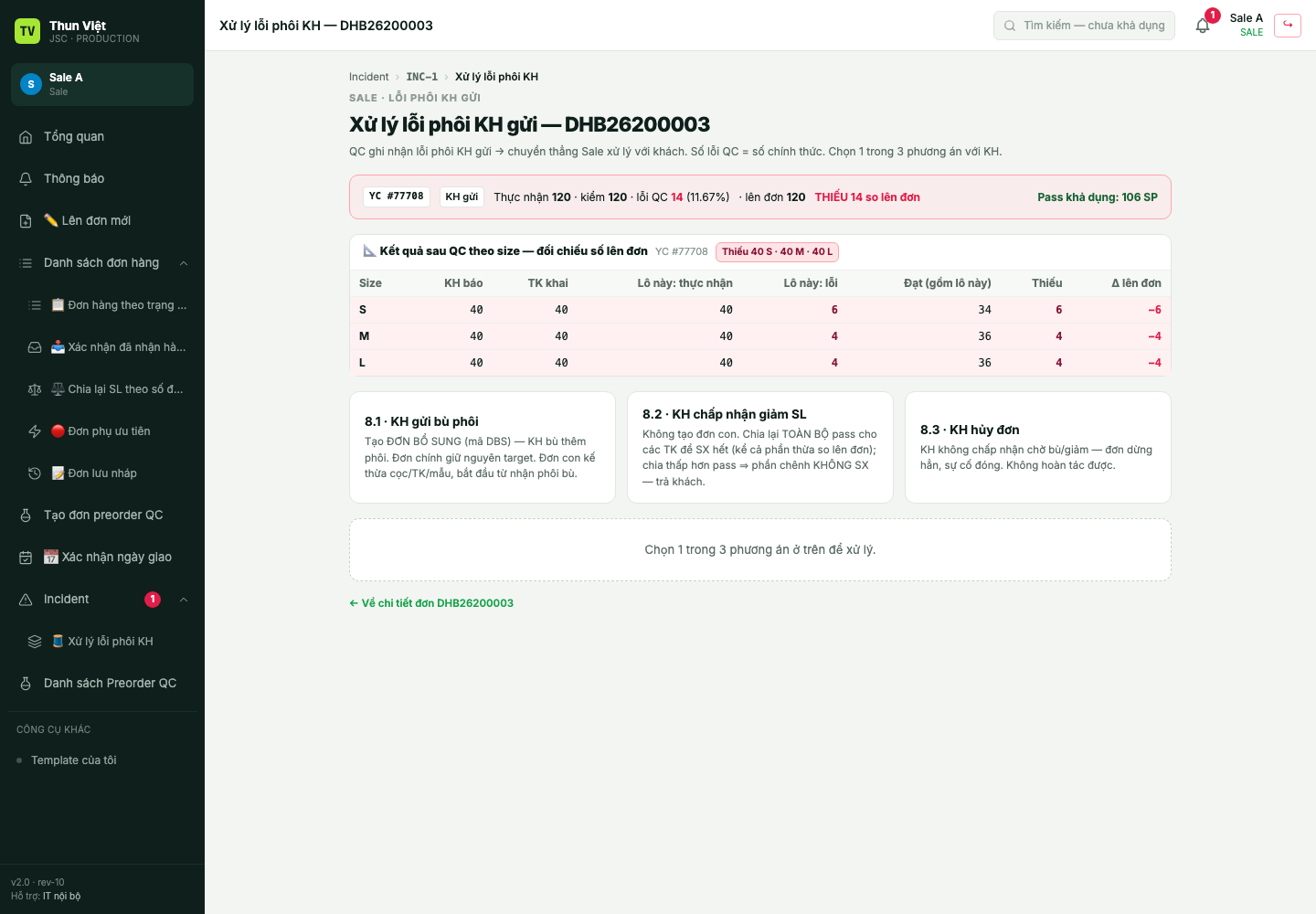1316x914 pixels.
Task: Click the flask icon for Danh sách Preorder QC
Action: tap(26, 684)
